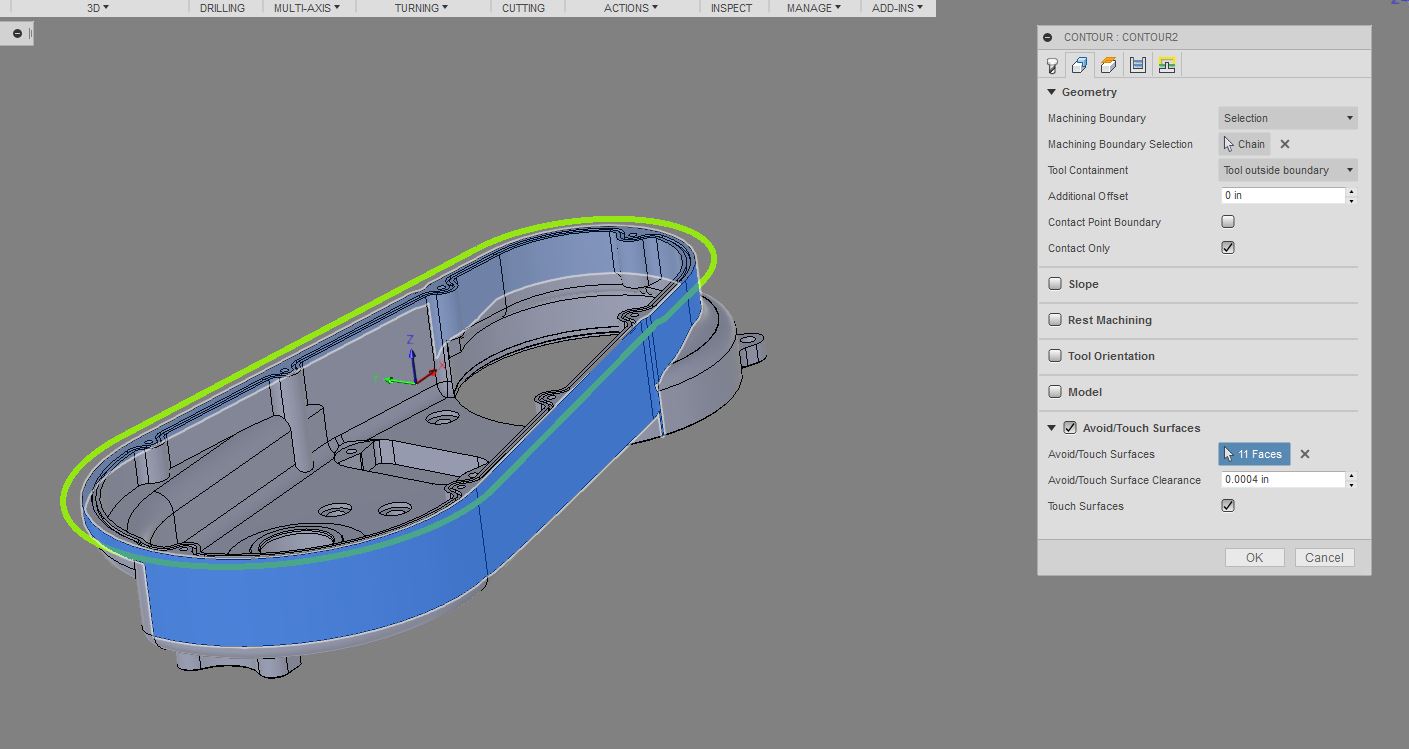
Task: Disable the Contact Only checkbox
Action: 1227,247
